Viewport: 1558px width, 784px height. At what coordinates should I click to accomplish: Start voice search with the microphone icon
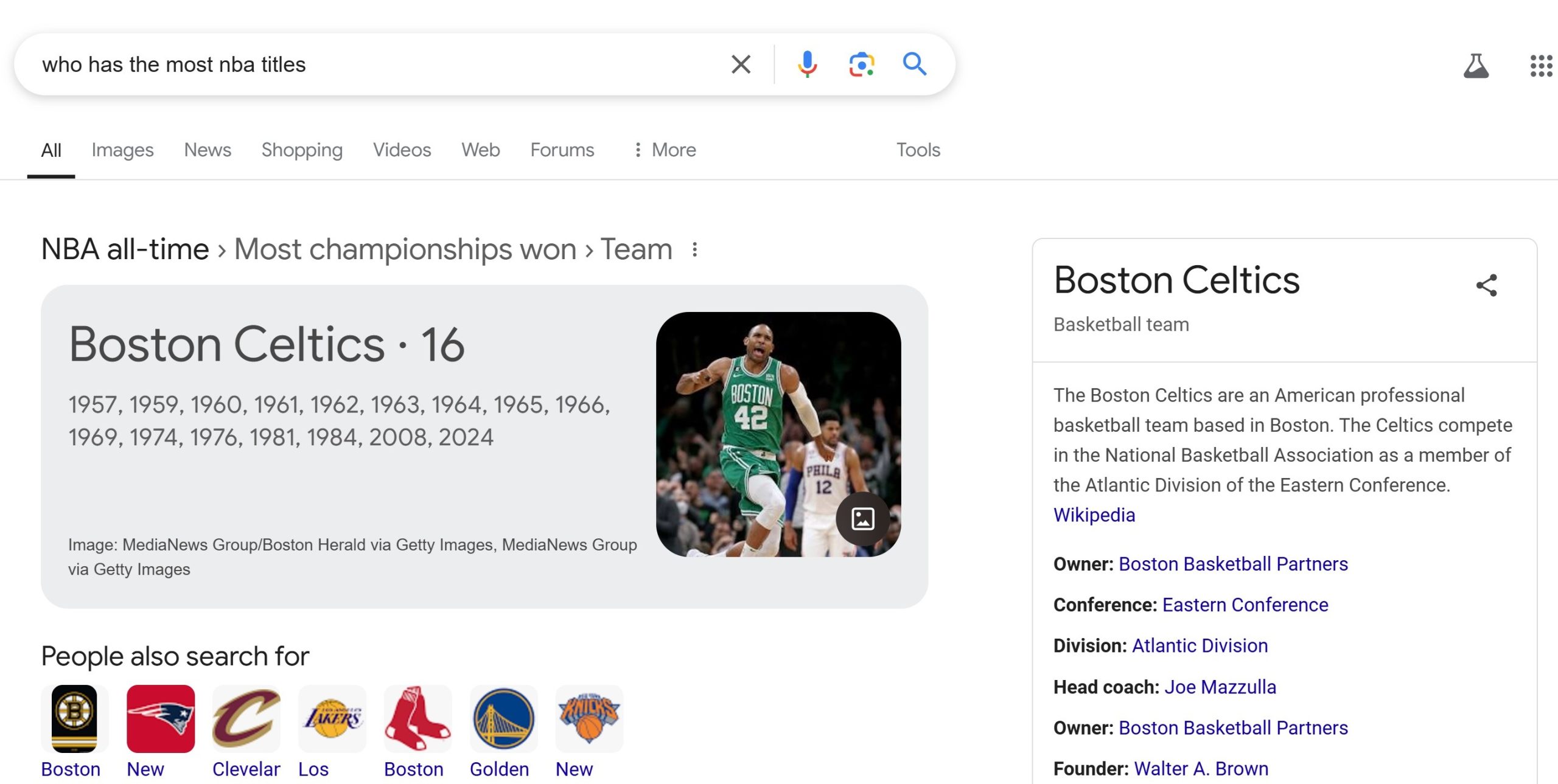(807, 64)
